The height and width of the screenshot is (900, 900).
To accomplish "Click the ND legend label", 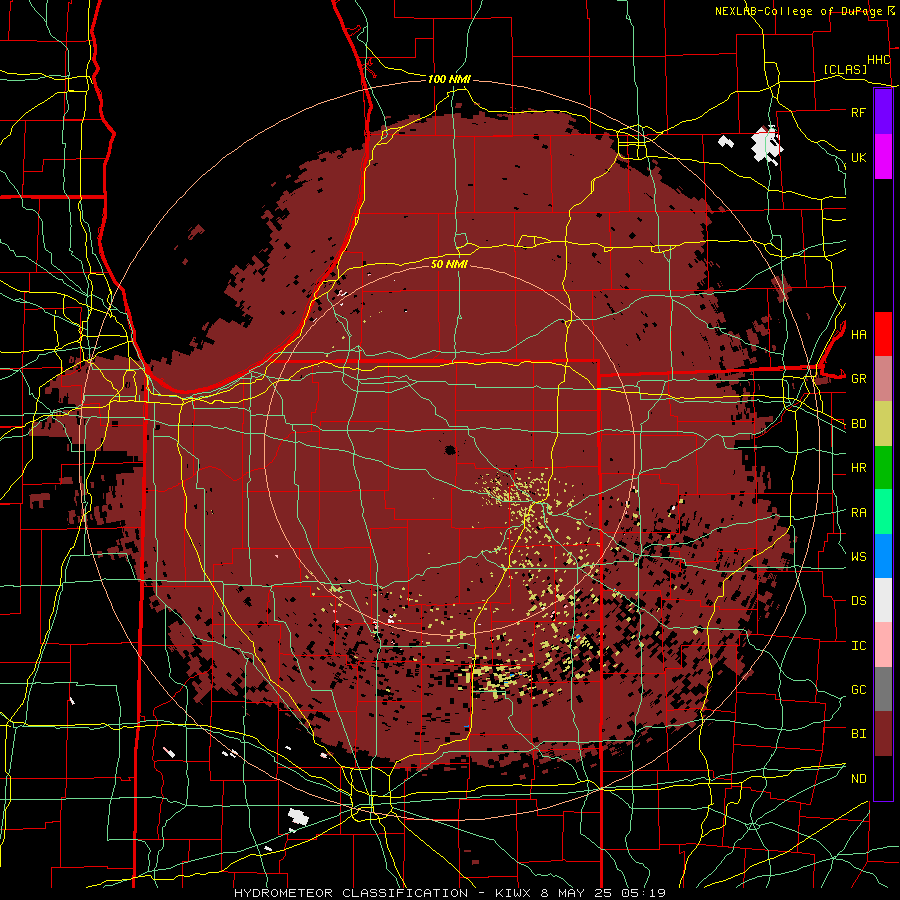I will point(858,778).
